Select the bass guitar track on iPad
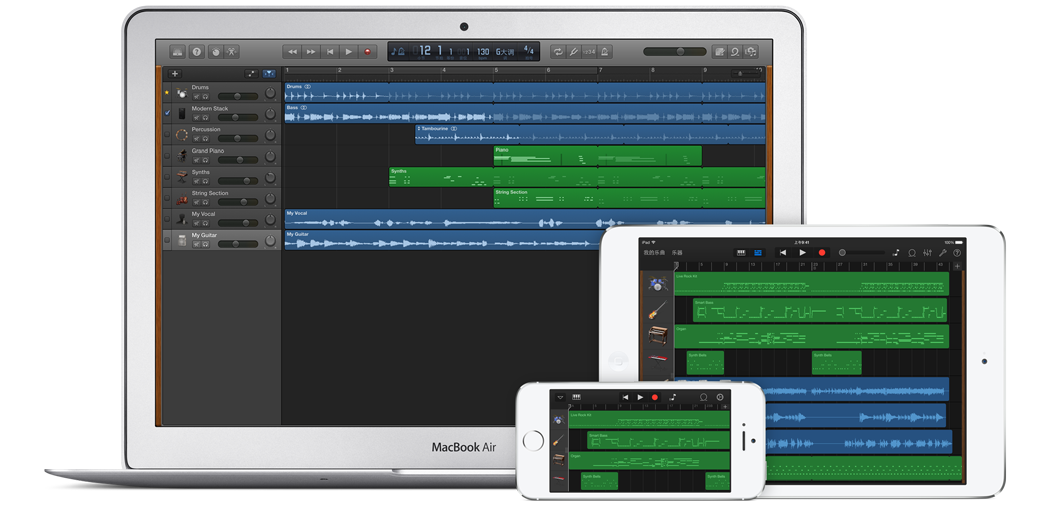The width and height of the screenshot is (1050, 510). pyautogui.click(x=657, y=311)
